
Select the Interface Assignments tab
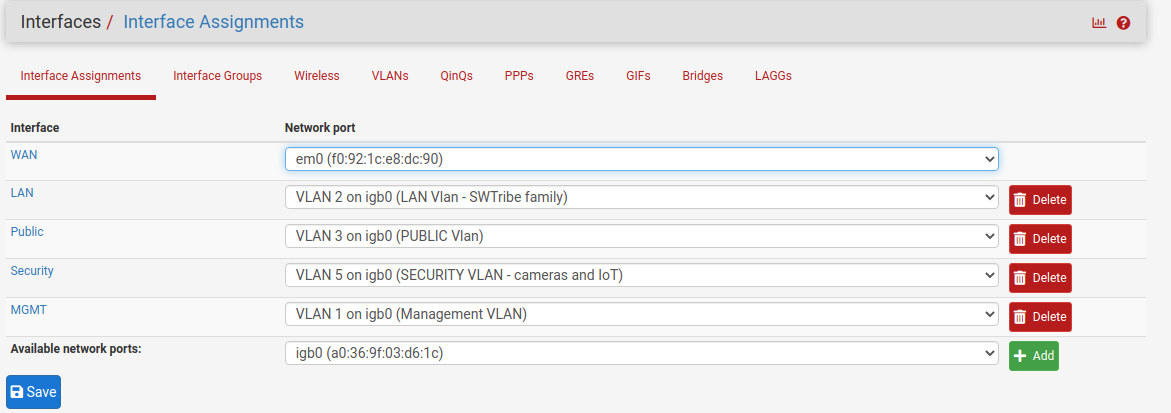click(81, 75)
